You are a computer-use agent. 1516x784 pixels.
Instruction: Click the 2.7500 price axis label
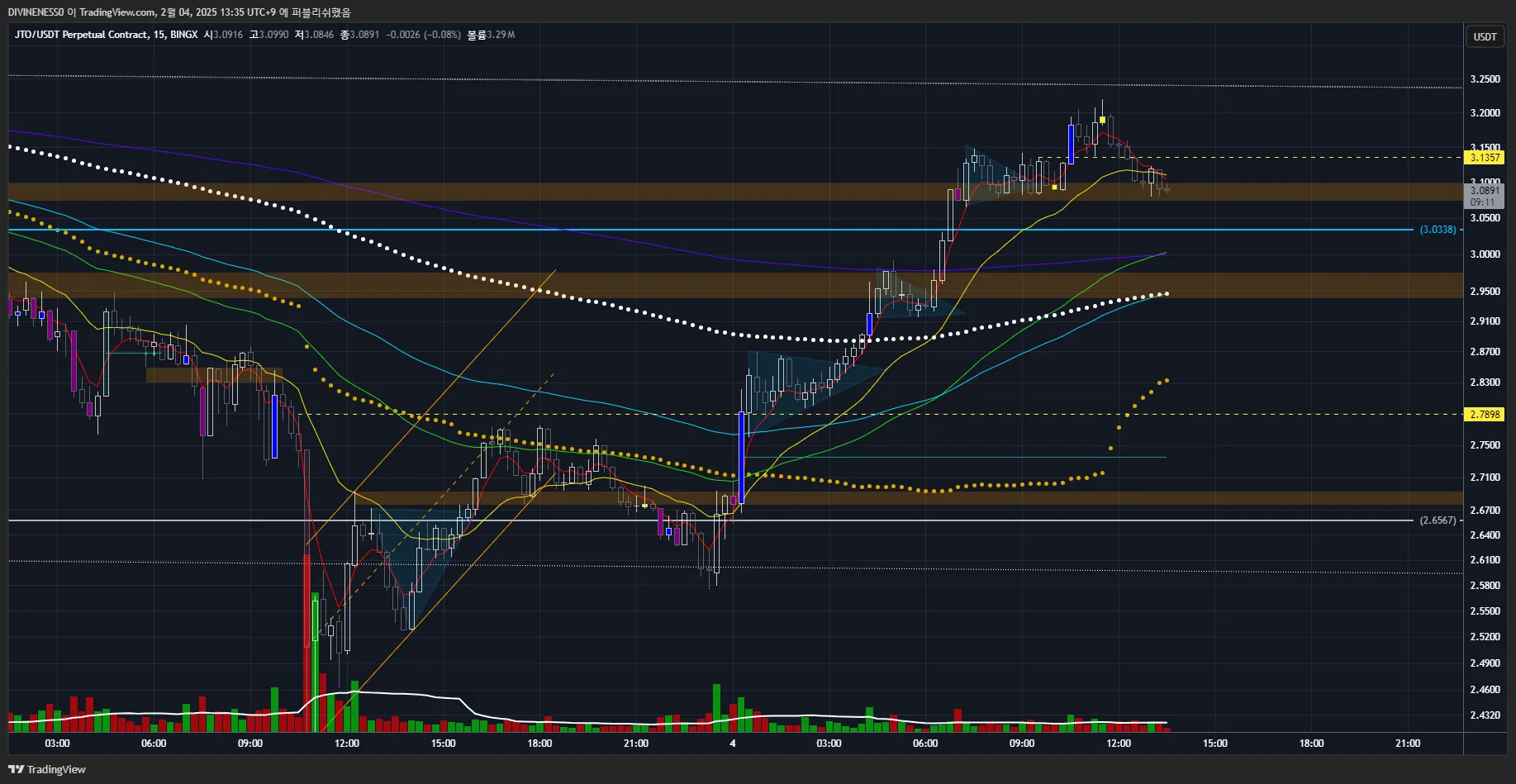click(x=1485, y=445)
